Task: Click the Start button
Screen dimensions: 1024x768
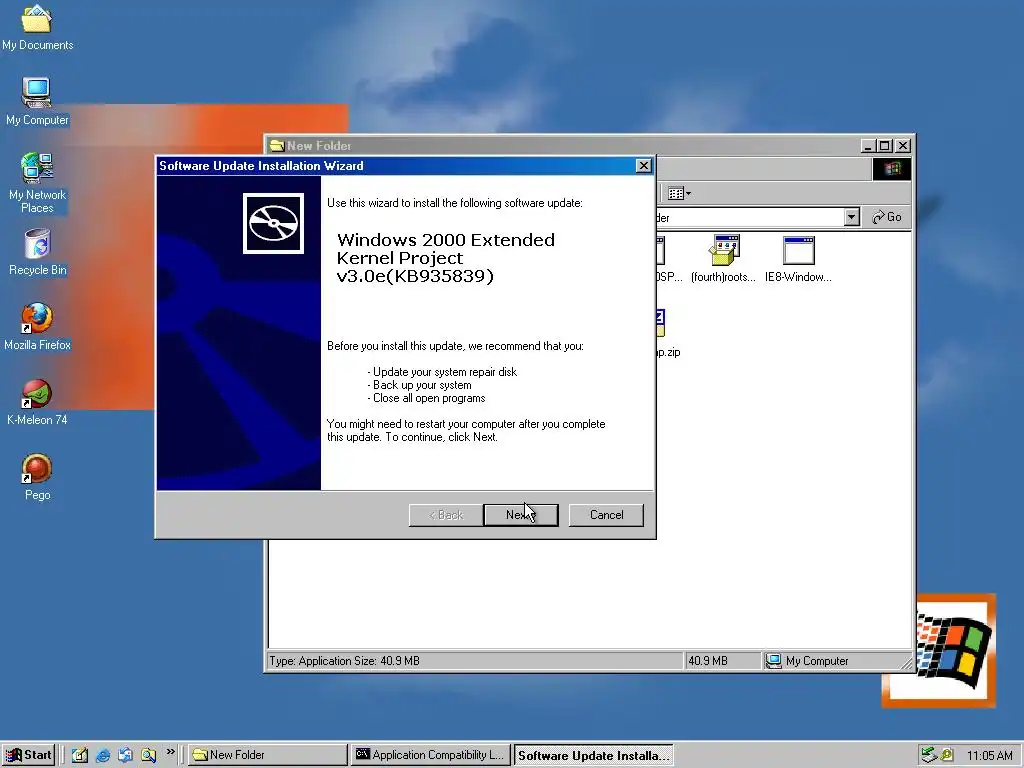Action: pyautogui.click(x=28, y=755)
